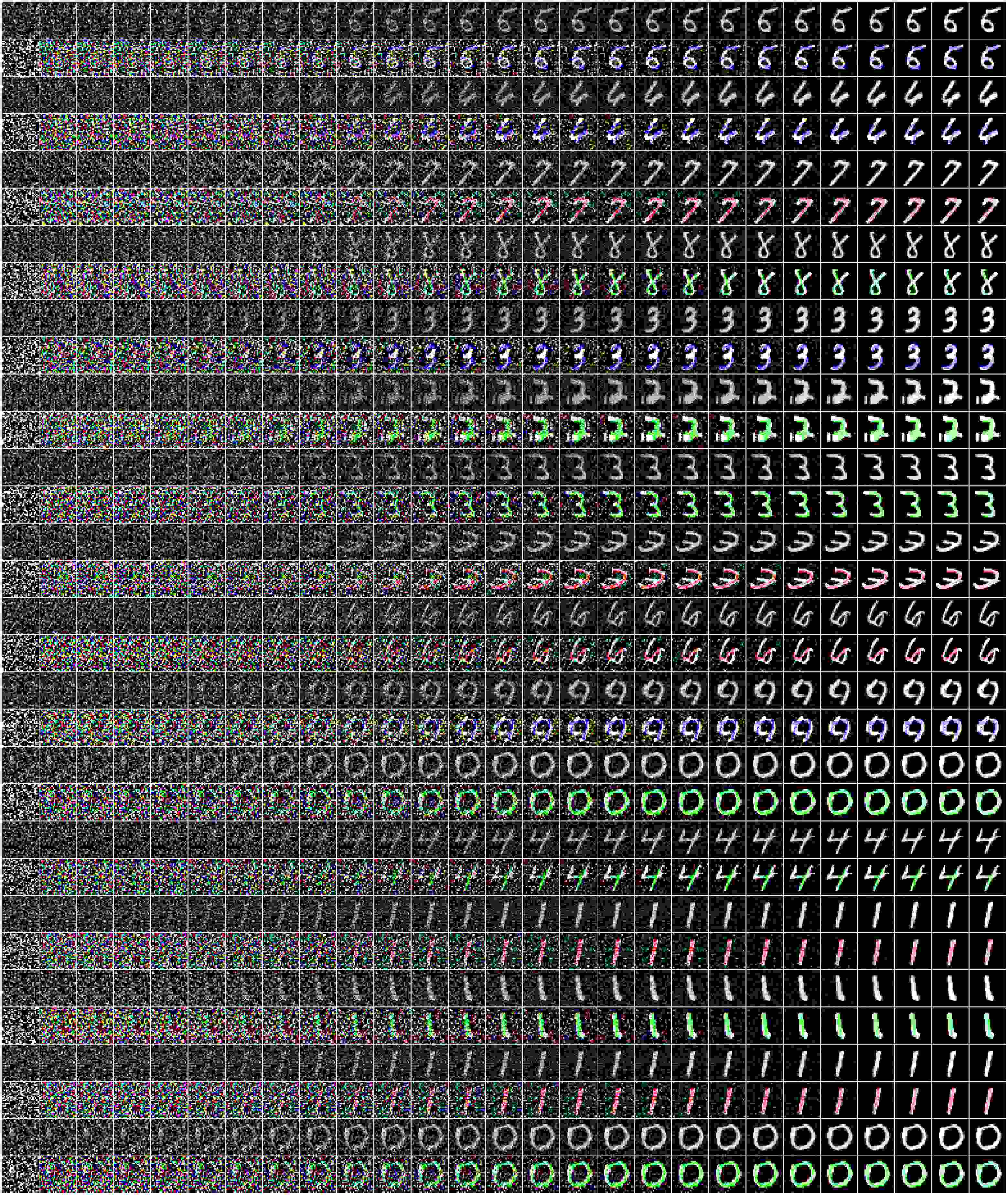Click the final grayscale digit 2 image

(989, 392)
